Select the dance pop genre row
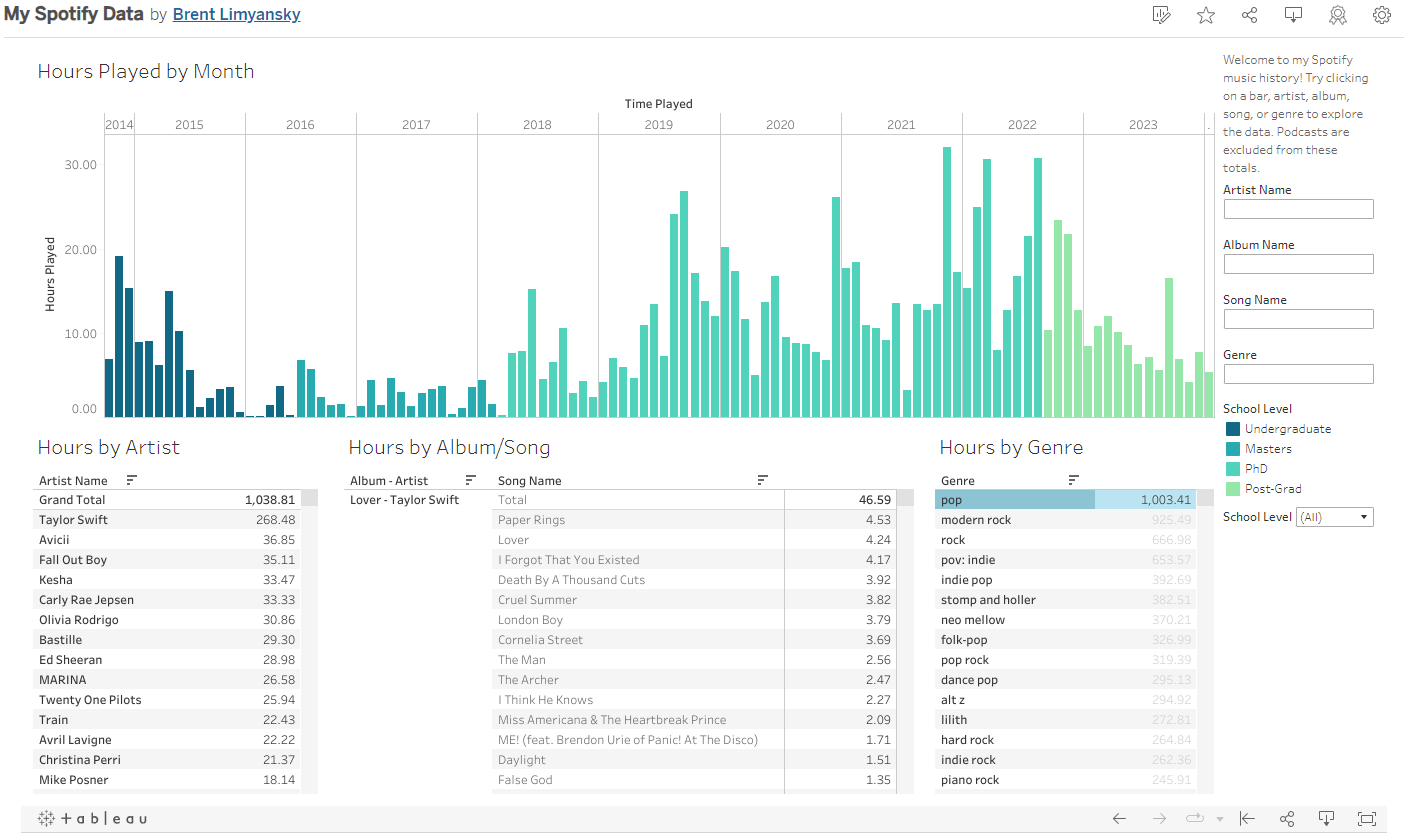The width and height of the screenshot is (1412, 840). (1065, 680)
